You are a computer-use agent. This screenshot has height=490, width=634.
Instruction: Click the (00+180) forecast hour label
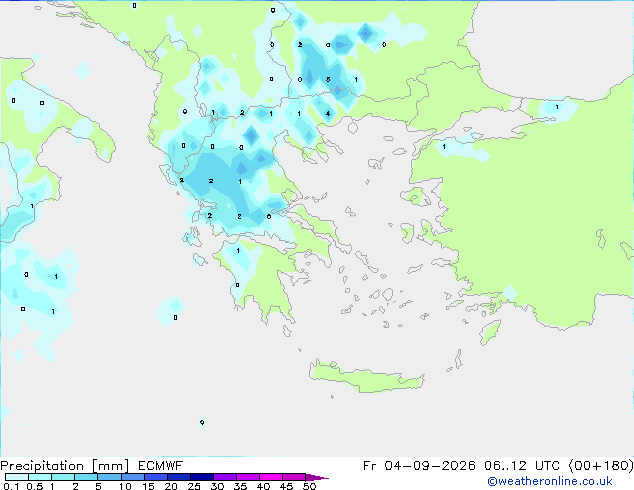point(601,466)
